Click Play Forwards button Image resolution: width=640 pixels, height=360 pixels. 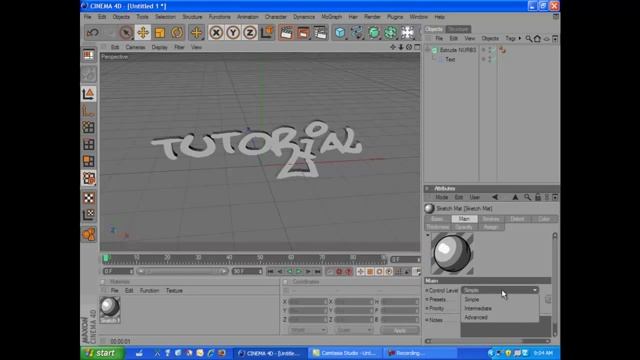point(299,272)
